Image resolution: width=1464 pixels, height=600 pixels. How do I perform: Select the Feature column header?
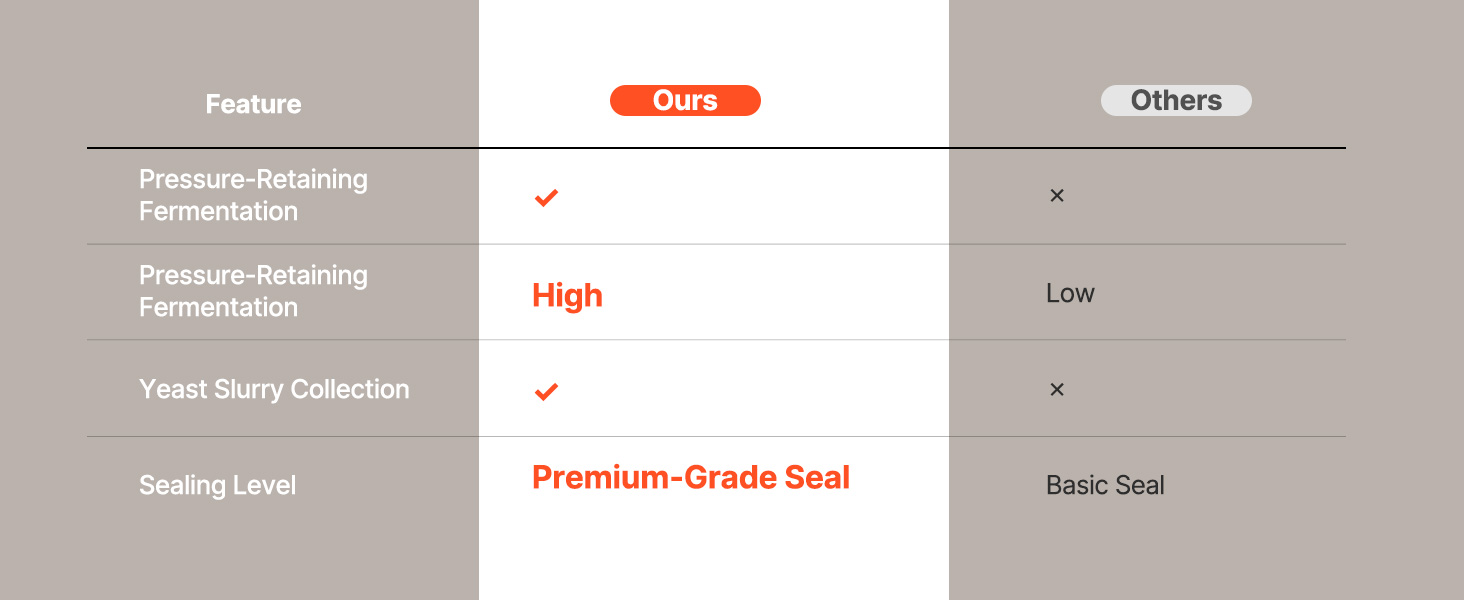[253, 104]
